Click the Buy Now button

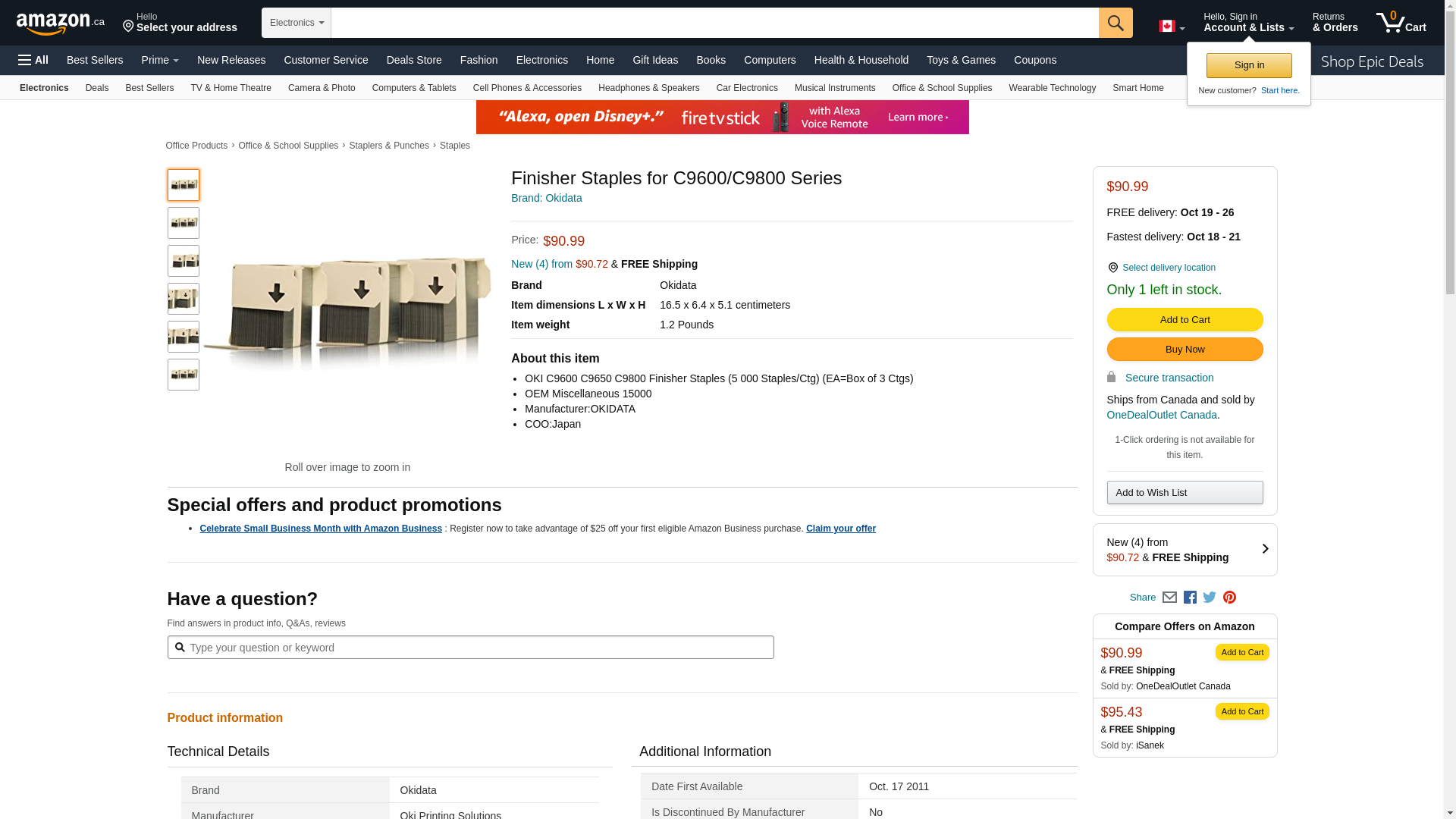point(1185,350)
